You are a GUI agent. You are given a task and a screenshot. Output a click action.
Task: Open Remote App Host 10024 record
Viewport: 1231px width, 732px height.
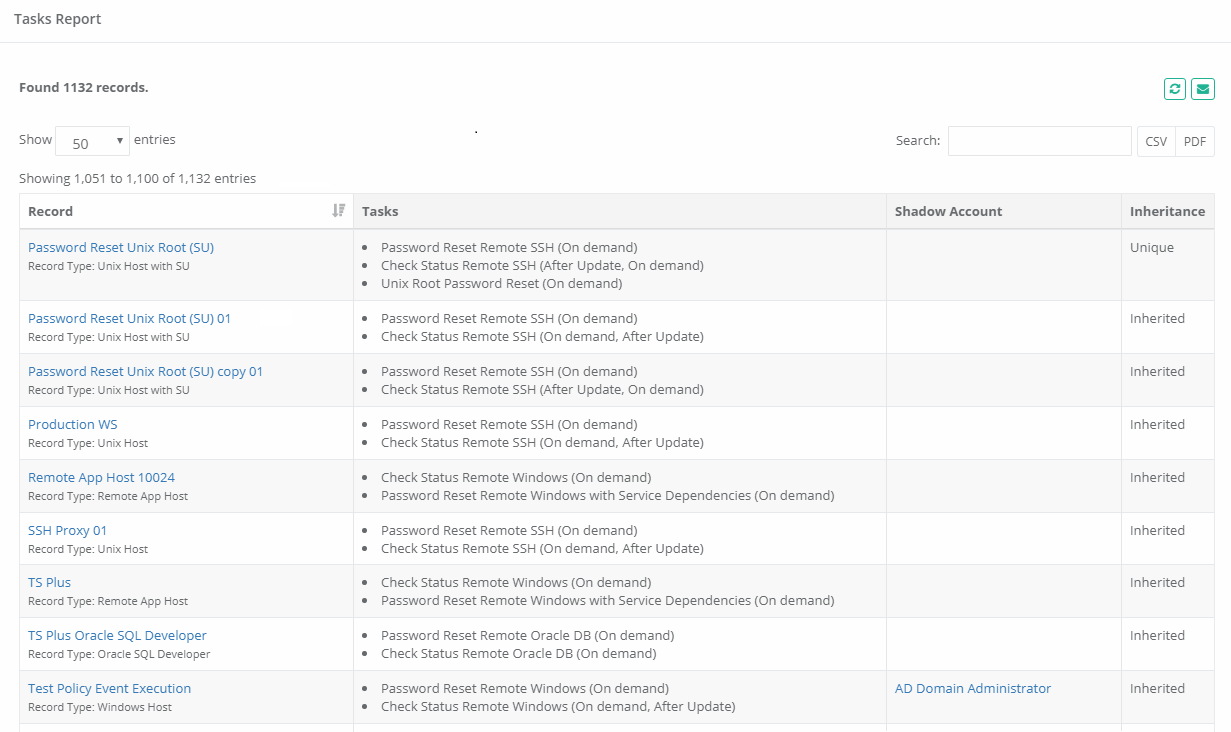[101, 478]
